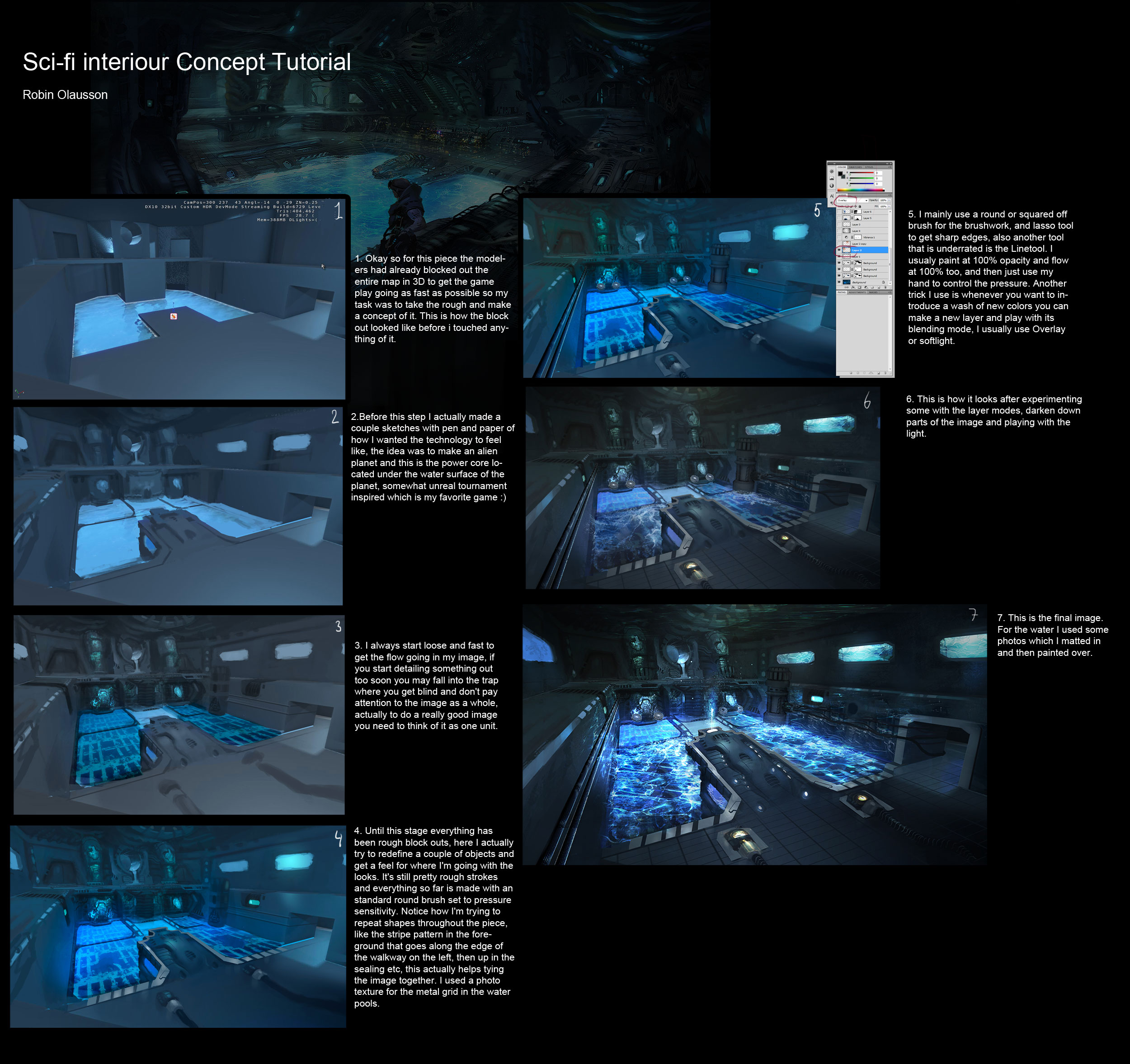Select the Color tab
1130x1064 pixels.
[x=842, y=167]
